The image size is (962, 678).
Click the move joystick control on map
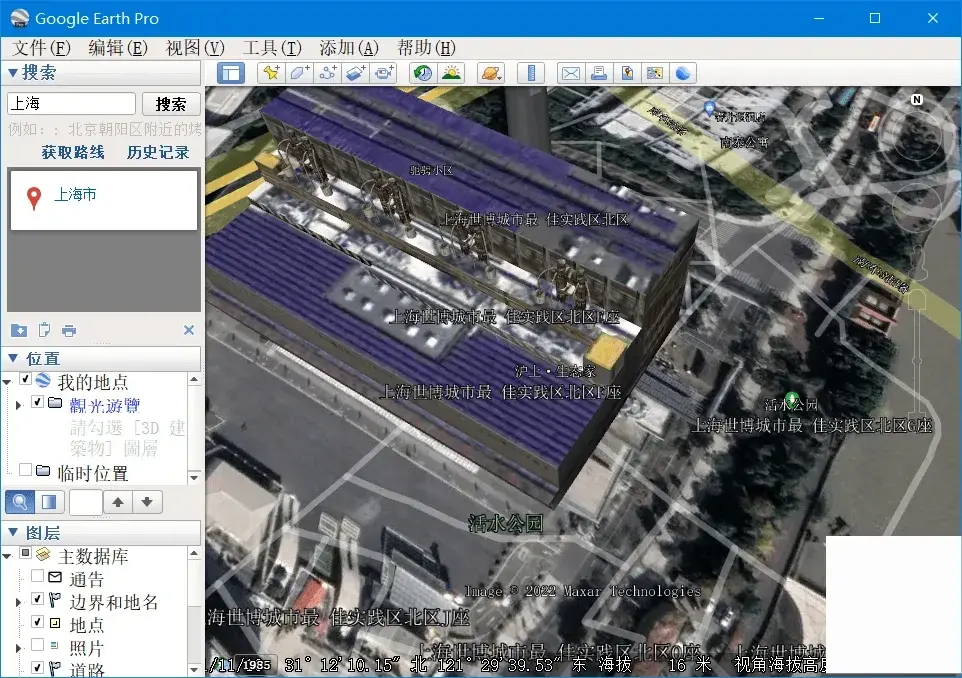coord(917,208)
